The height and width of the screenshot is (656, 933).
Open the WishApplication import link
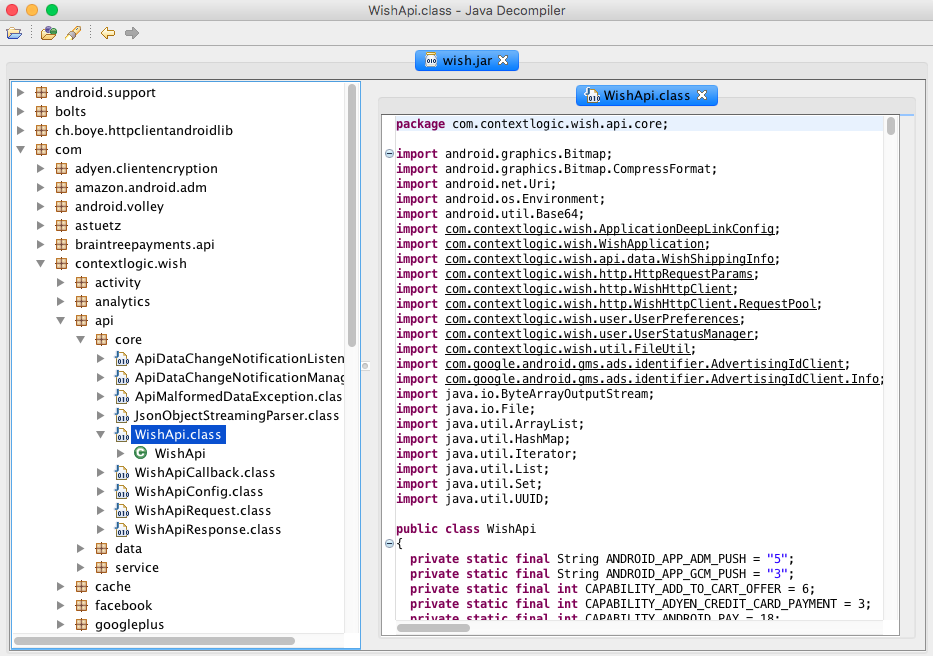575,244
